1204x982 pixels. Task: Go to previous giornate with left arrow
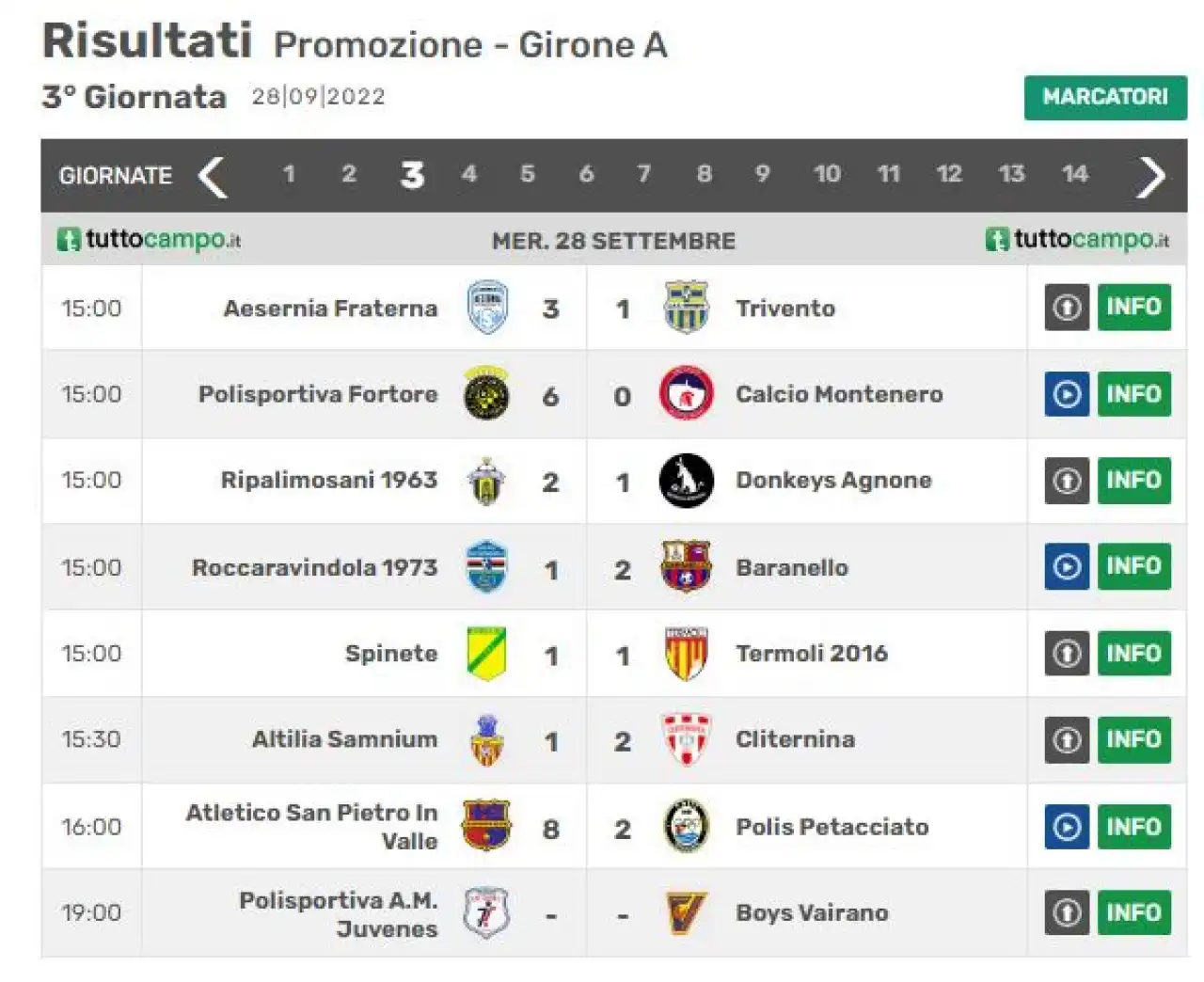tap(213, 176)
